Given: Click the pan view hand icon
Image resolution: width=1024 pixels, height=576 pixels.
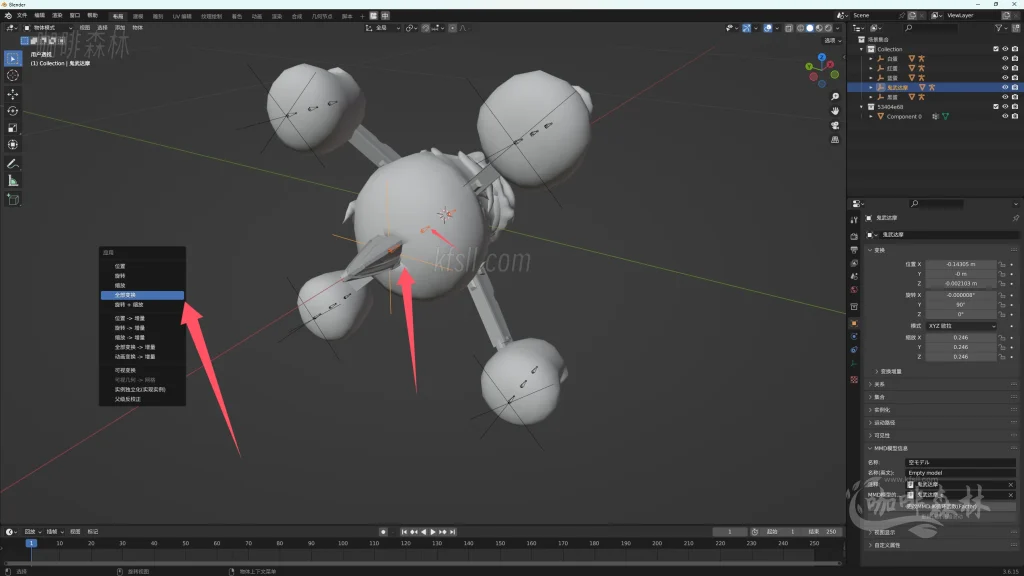Looking at the screenshot, I should (x=835, y=109).
